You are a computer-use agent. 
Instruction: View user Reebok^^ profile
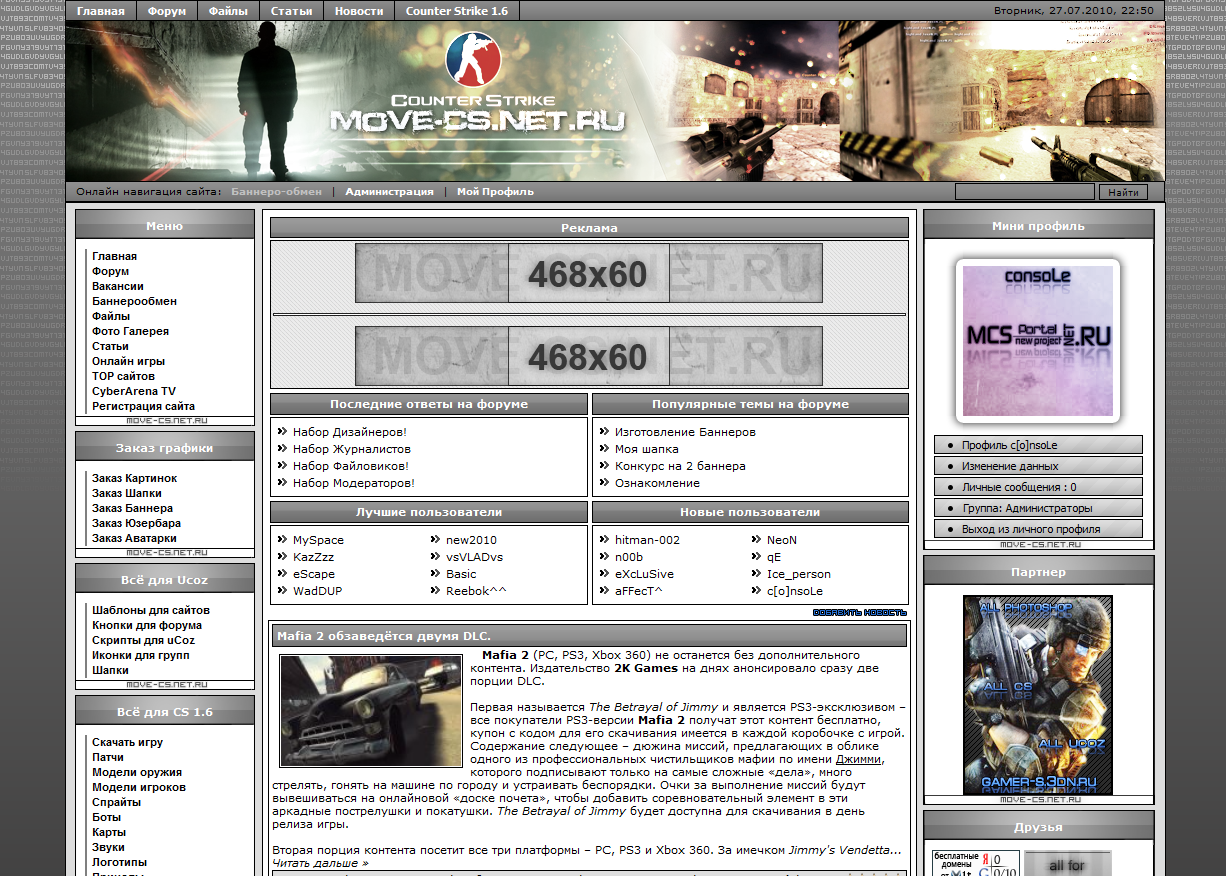click(x=476, y=591)
